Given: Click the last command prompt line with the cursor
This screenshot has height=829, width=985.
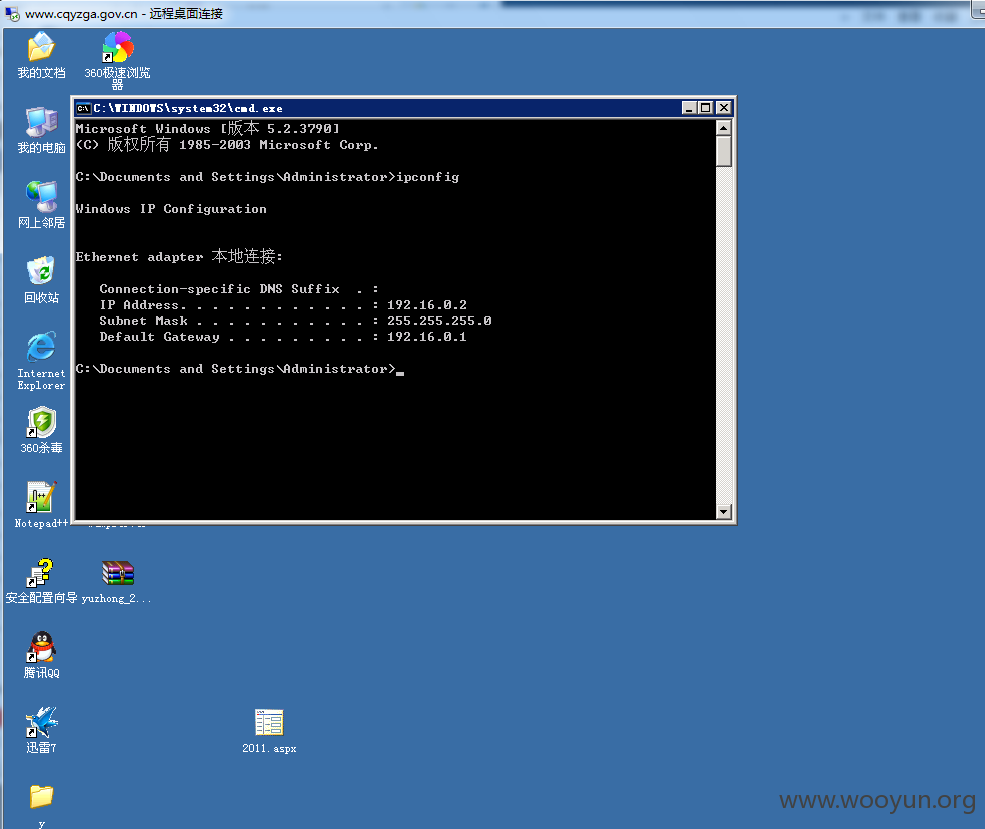Looking at the screenshot, I should (x=239, y=369).
